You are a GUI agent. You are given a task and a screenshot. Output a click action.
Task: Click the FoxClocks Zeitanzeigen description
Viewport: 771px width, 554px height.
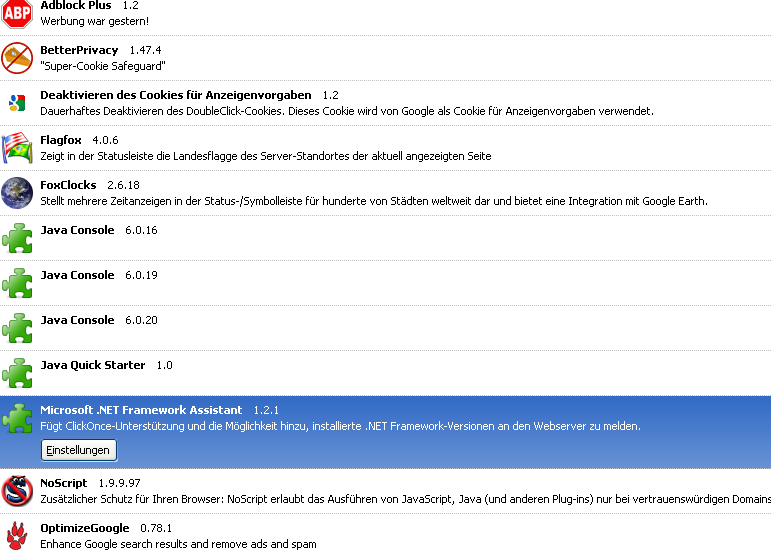[374, 201]
